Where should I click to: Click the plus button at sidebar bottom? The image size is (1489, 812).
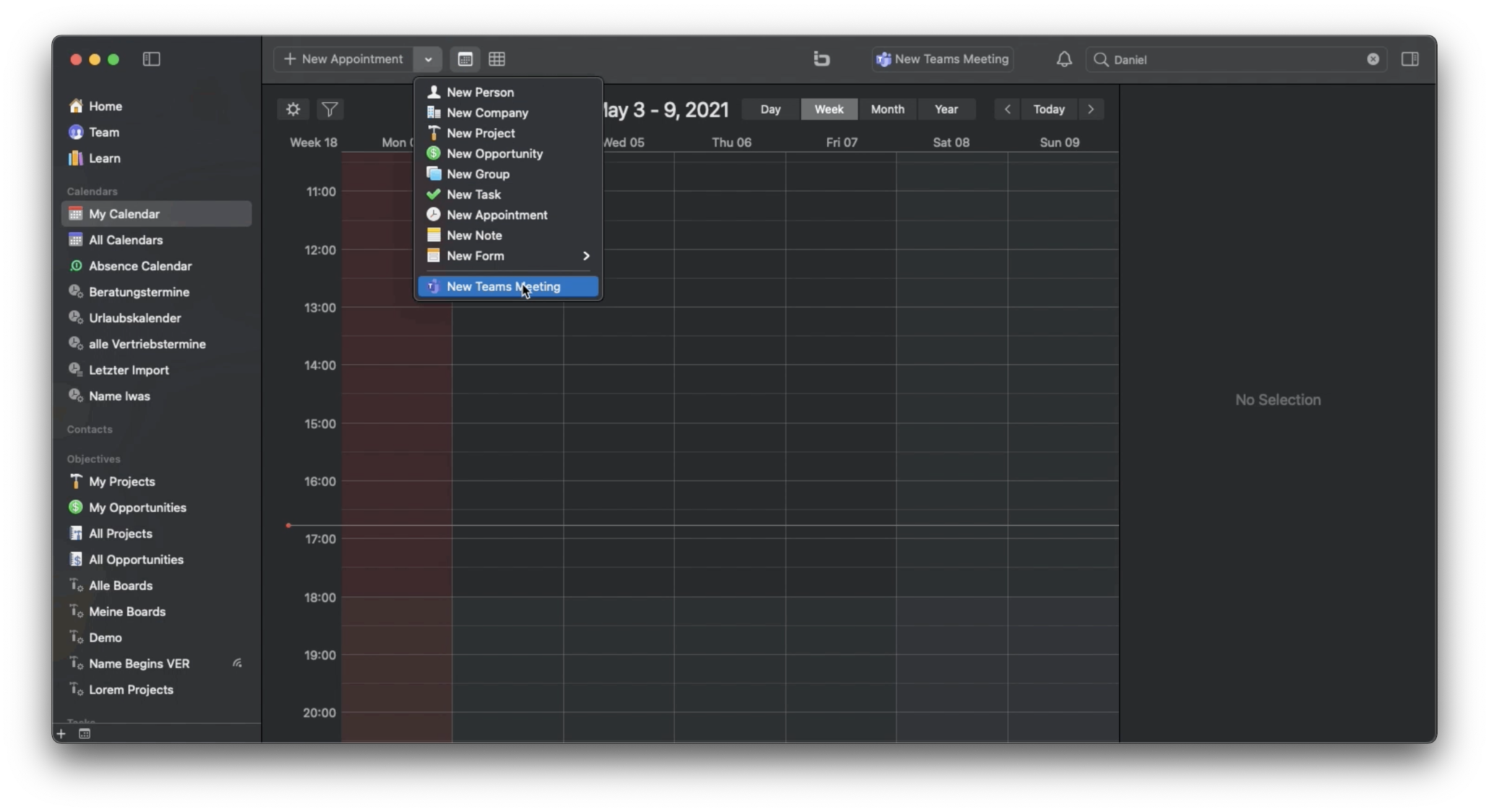pyautogui.click(x=61, y=734)
